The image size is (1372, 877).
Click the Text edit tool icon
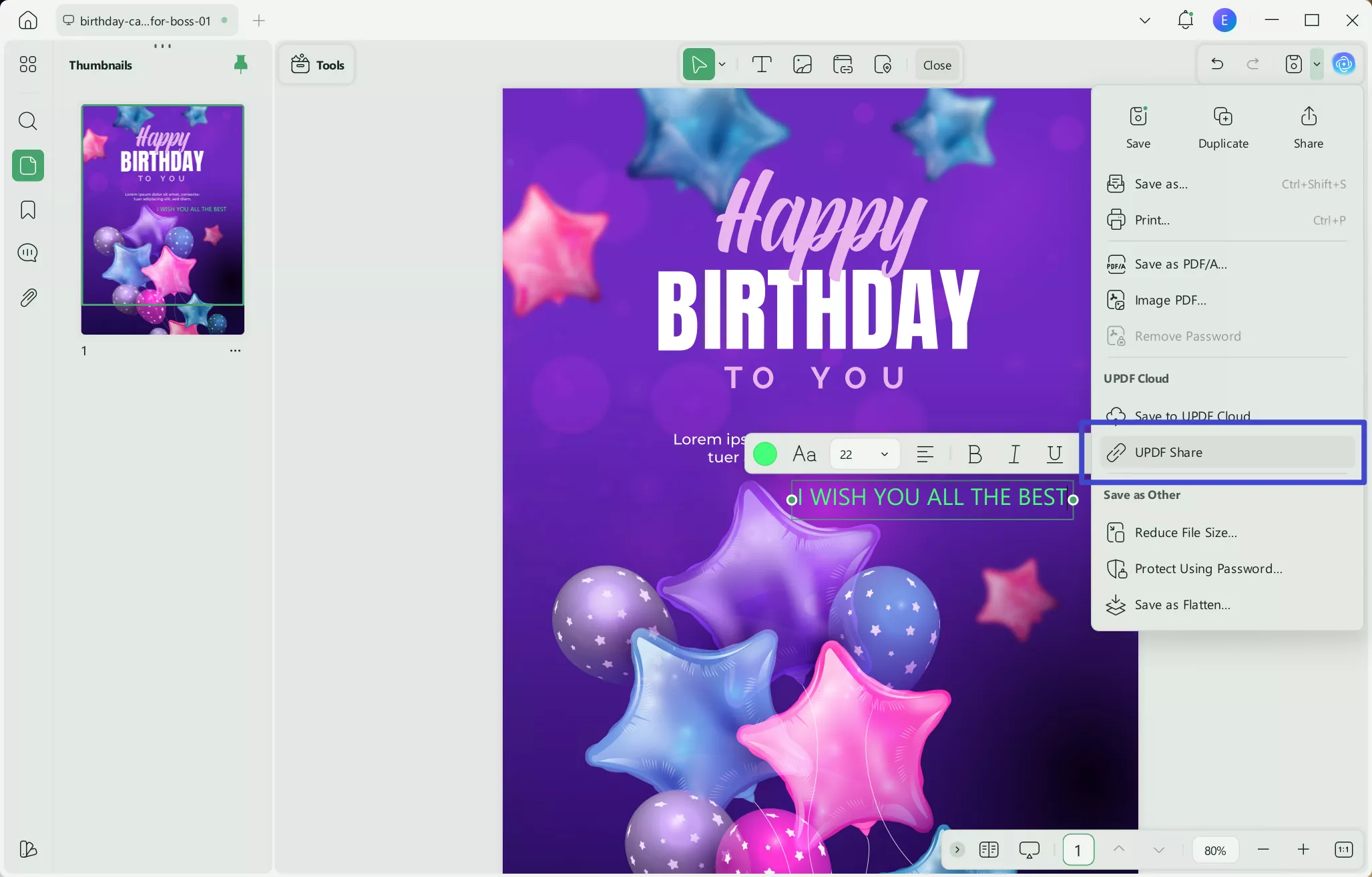click(x=762, y=65)
